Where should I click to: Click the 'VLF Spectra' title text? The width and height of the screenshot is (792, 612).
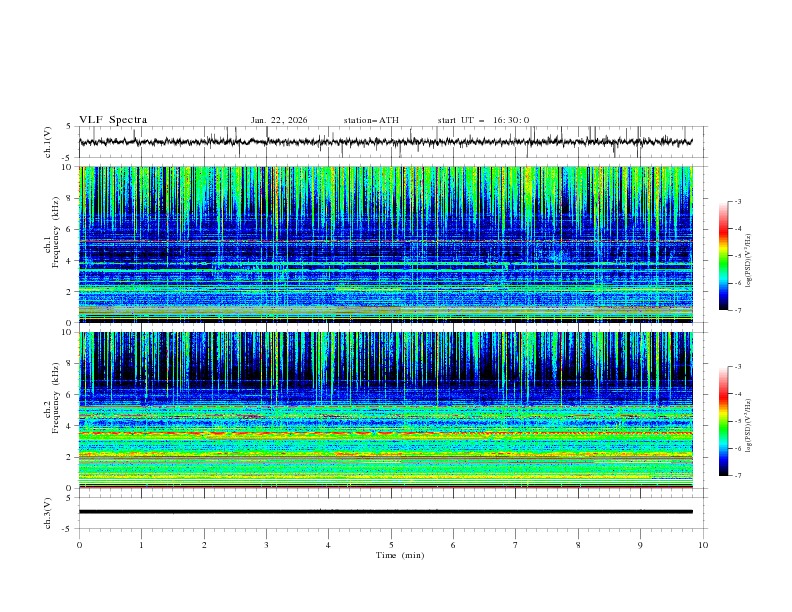(113, 120)
